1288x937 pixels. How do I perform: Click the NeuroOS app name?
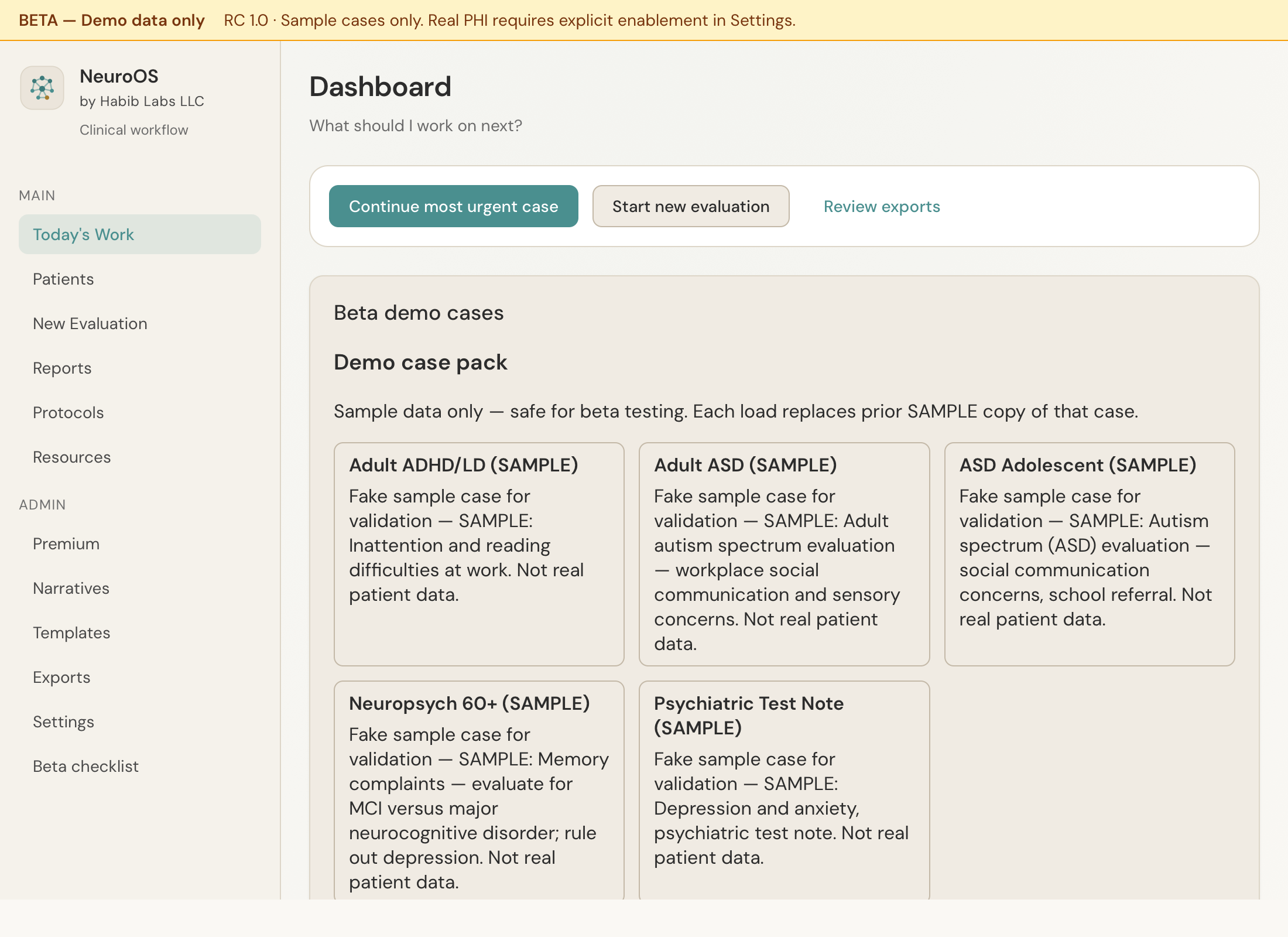point(119,76)
